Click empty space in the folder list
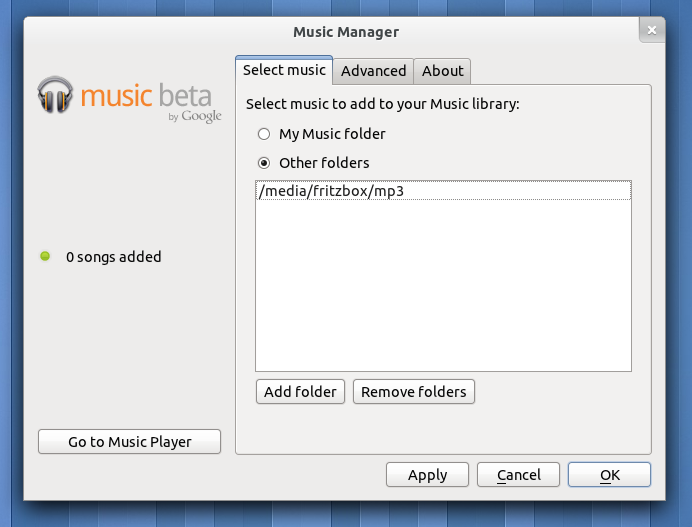The width and height of the screenshot is (692, 527). 442,290
